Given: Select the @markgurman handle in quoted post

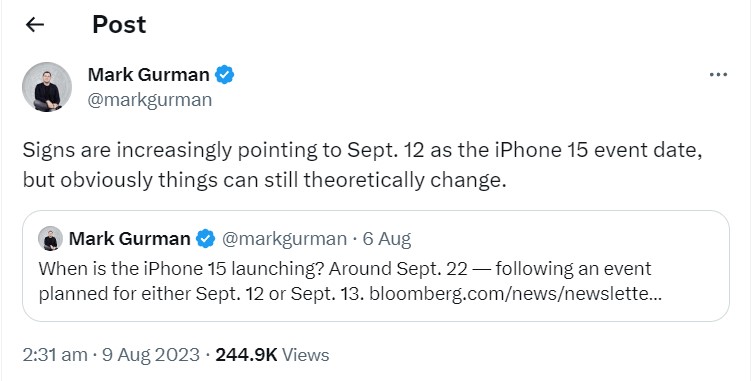Looking at the screenshot, I should 284,239.
